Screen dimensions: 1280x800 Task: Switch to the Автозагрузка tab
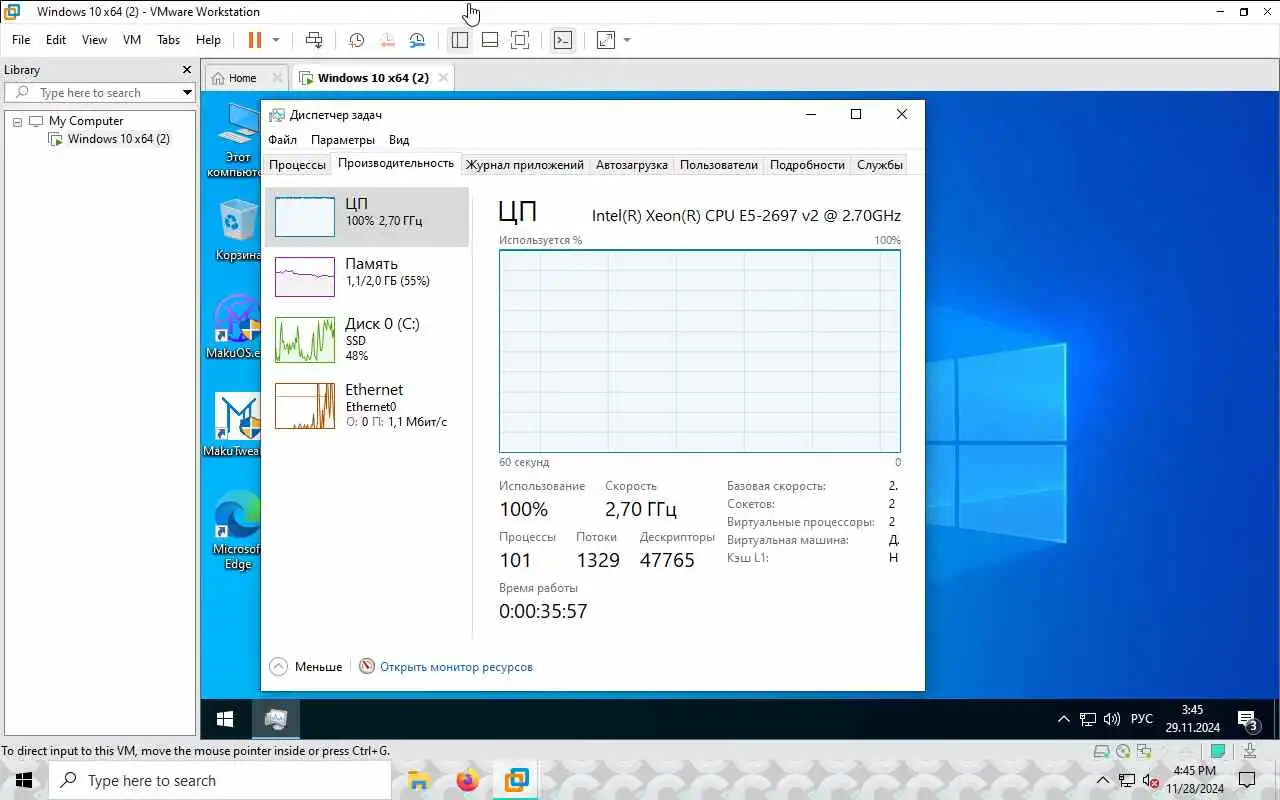pos(632,165)
